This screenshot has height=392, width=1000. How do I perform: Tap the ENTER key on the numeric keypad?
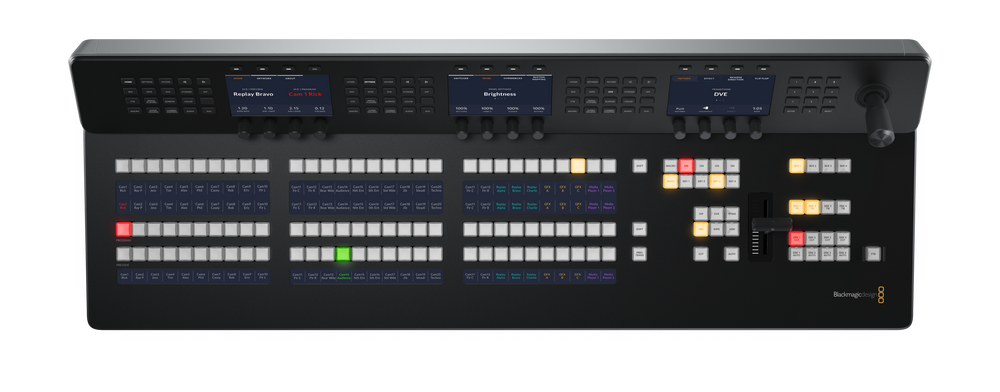click(791, 111)
